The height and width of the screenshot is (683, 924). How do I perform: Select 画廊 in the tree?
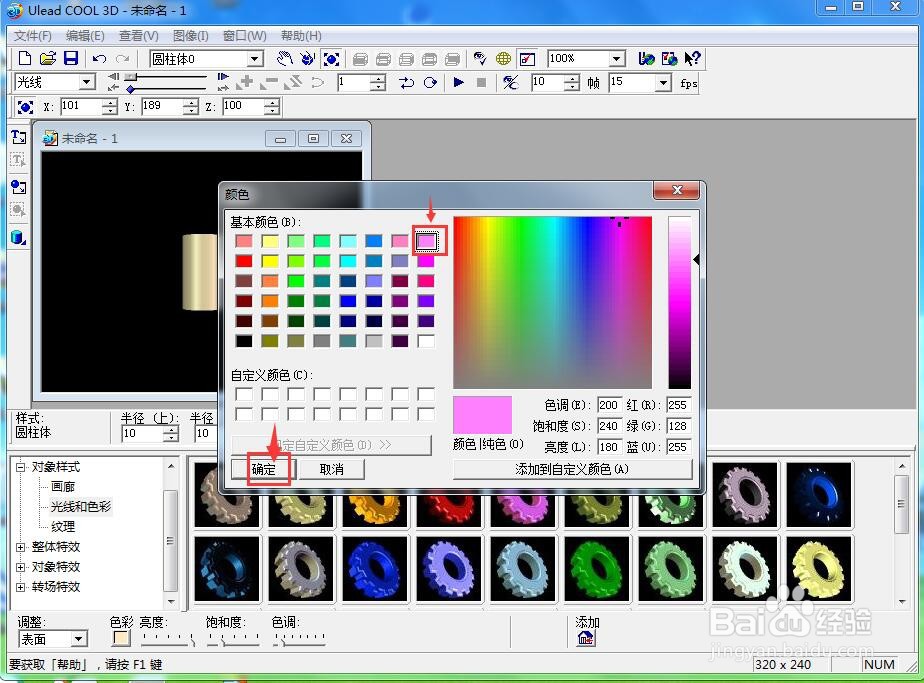(63, 486)
